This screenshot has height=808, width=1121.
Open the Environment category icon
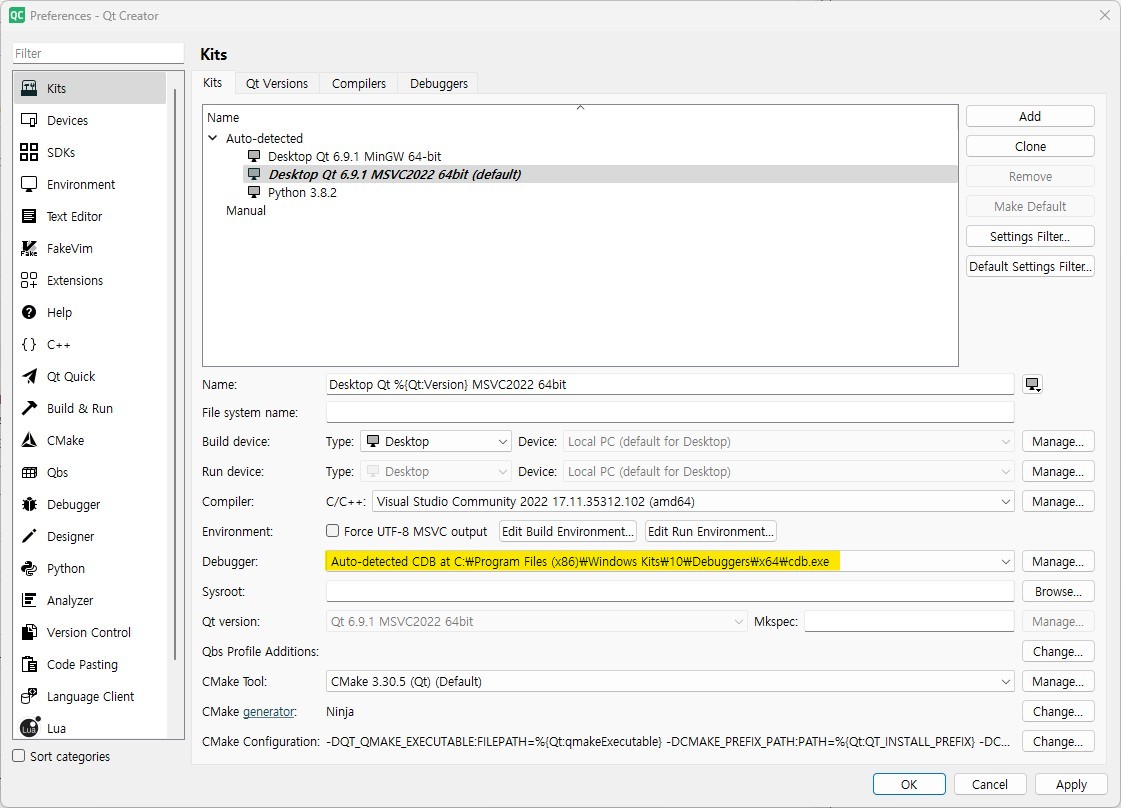coord(29,184)
